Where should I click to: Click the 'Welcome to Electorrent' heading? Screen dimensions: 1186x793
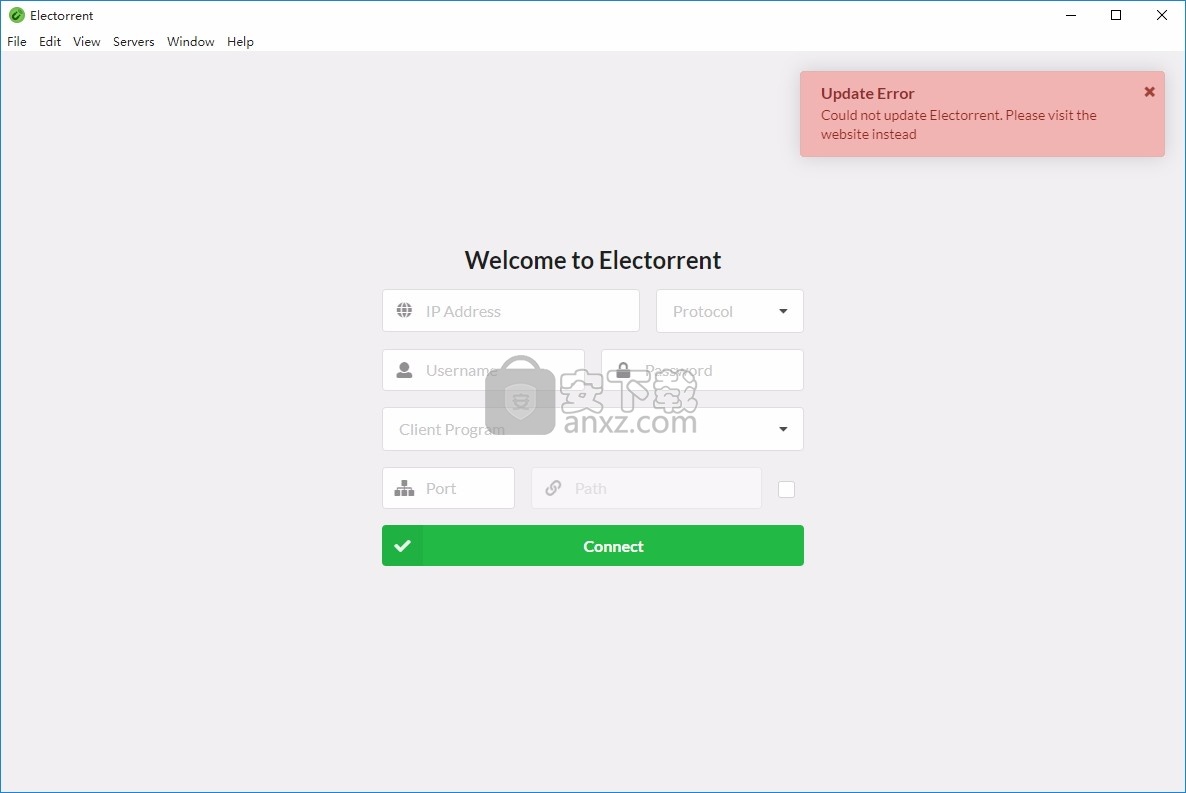click(x=593, y=260)
